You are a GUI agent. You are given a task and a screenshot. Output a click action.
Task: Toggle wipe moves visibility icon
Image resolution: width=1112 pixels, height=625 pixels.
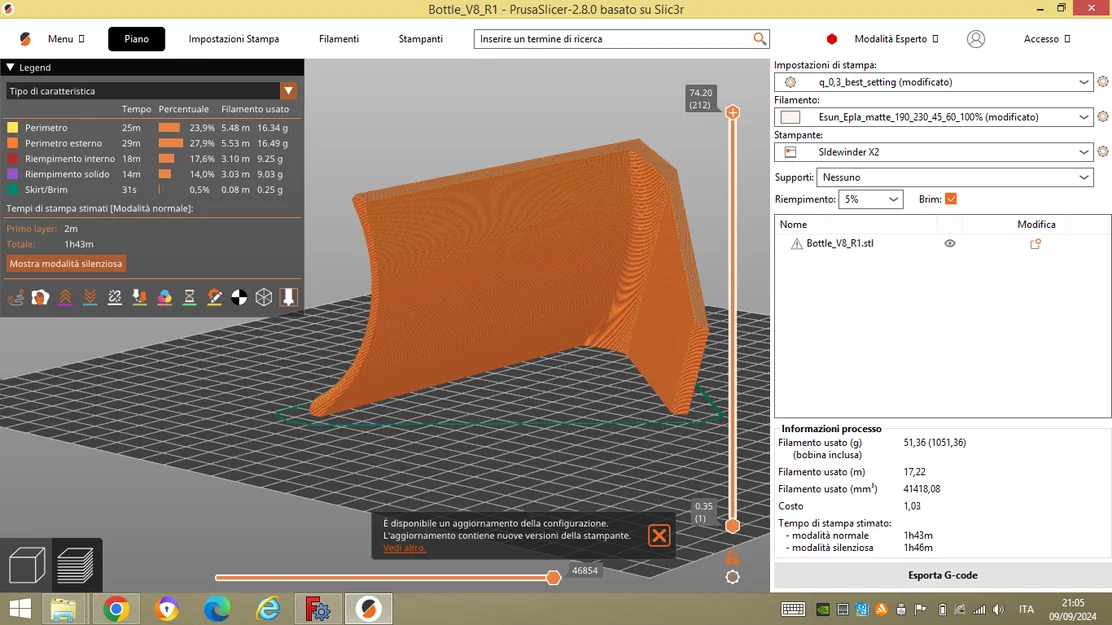[40, 297]
